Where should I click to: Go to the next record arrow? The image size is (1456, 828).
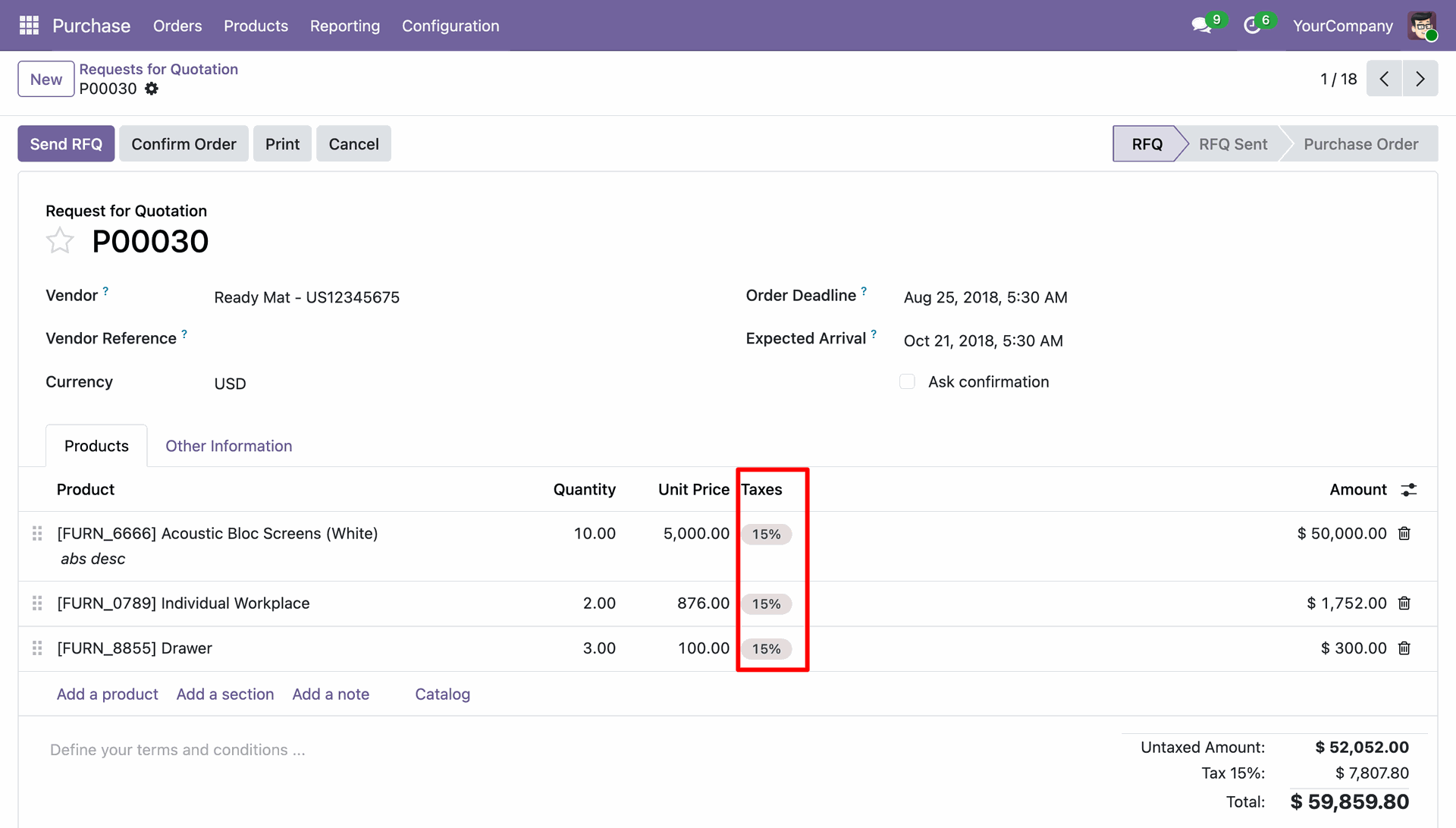[1420, 79]
